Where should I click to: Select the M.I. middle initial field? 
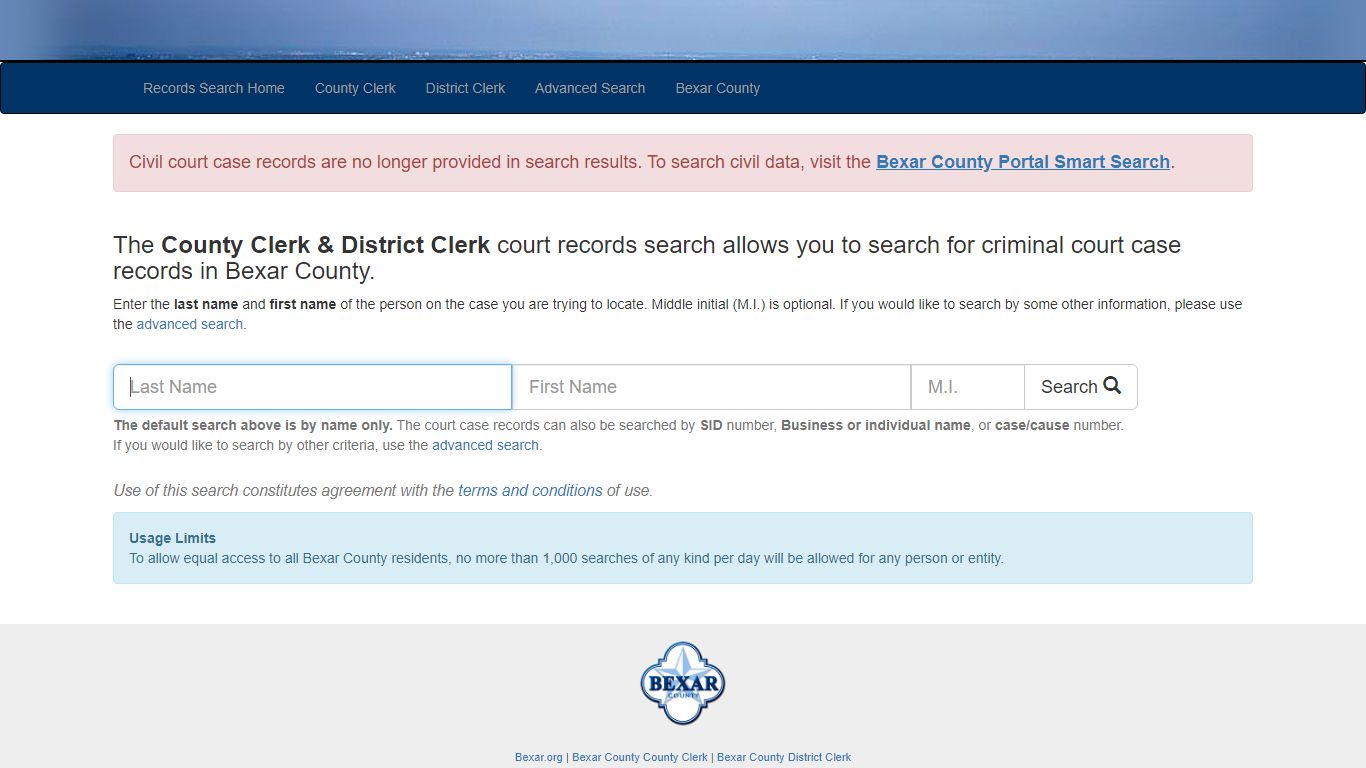pyautogui.click(x=968, y=387)
